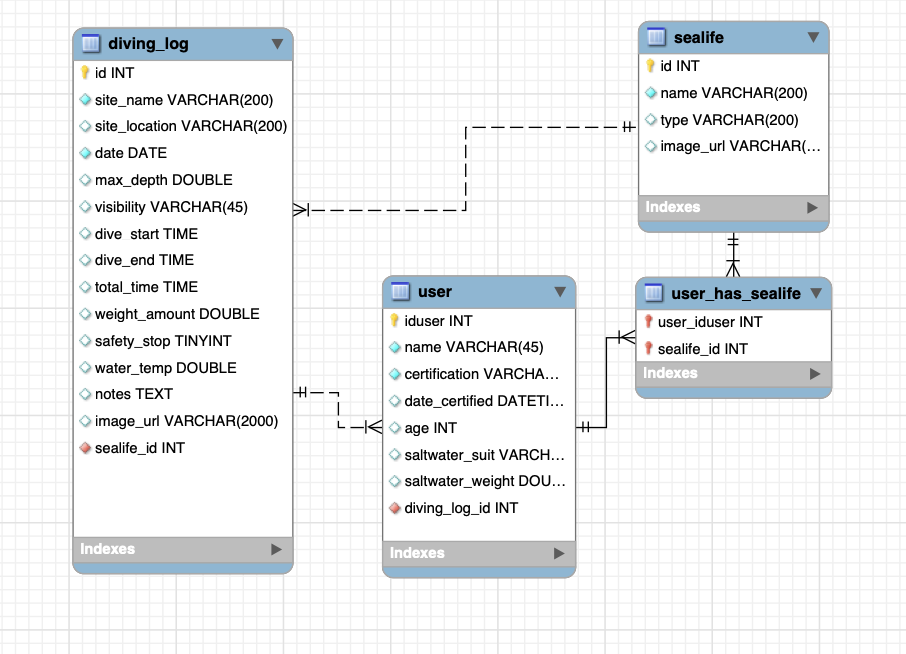Select the user_has_sealife table title
Viewport: 906px width, 654px height.
[x=736, y=293]
